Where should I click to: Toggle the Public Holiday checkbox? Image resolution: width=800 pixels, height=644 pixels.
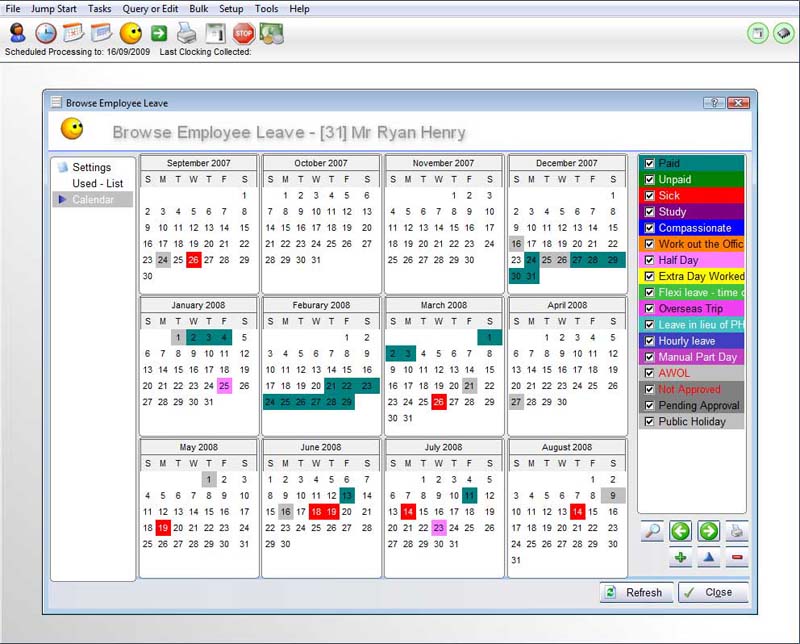[650, 422]
